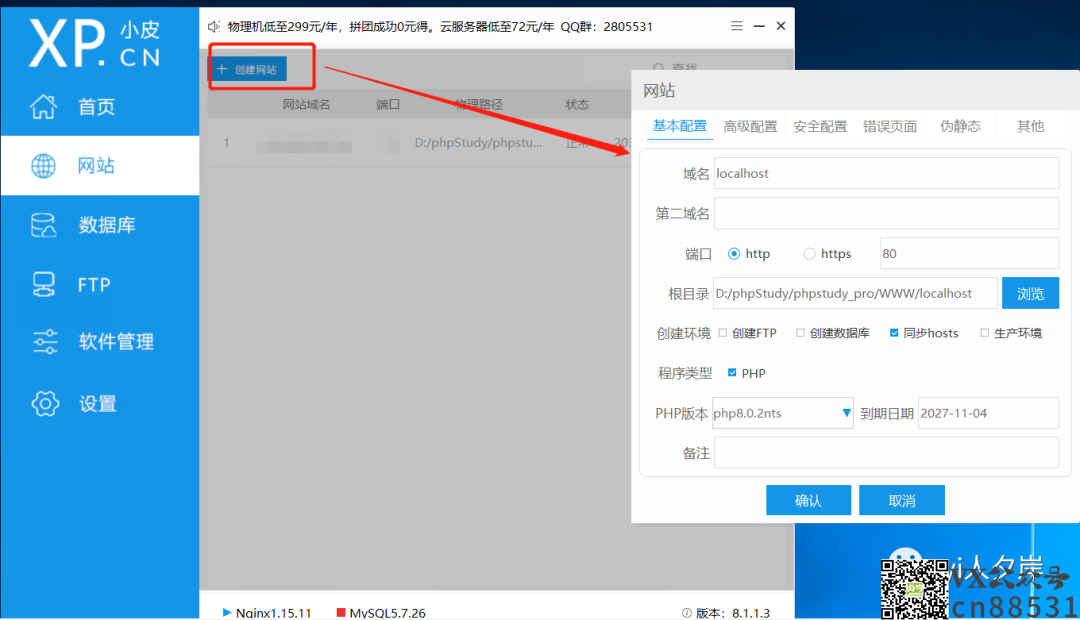The image size is (1080, 620).
Task: Click the 根目录 path input field
Action: 855,293
